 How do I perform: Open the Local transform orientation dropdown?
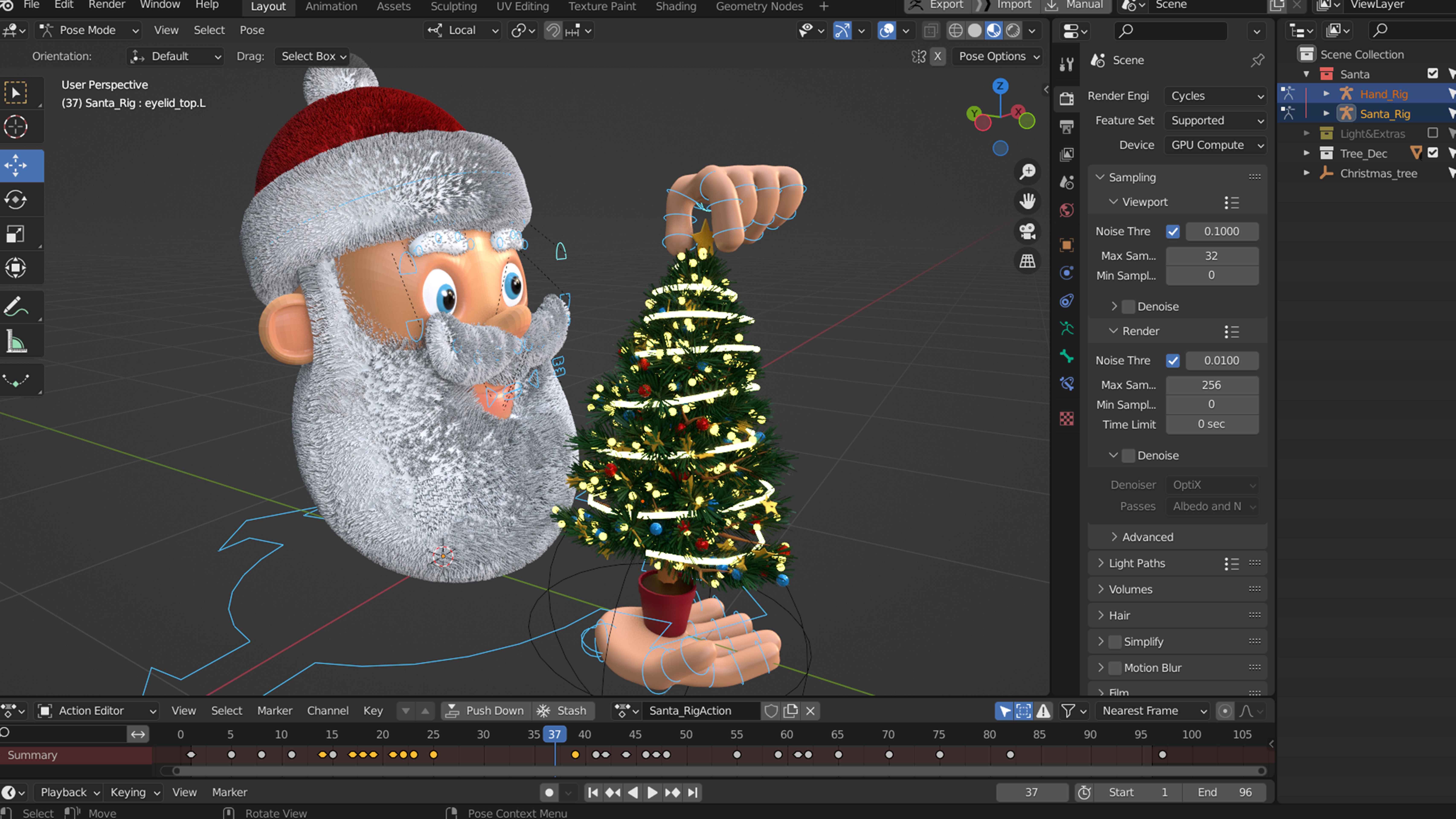[462, 30]
